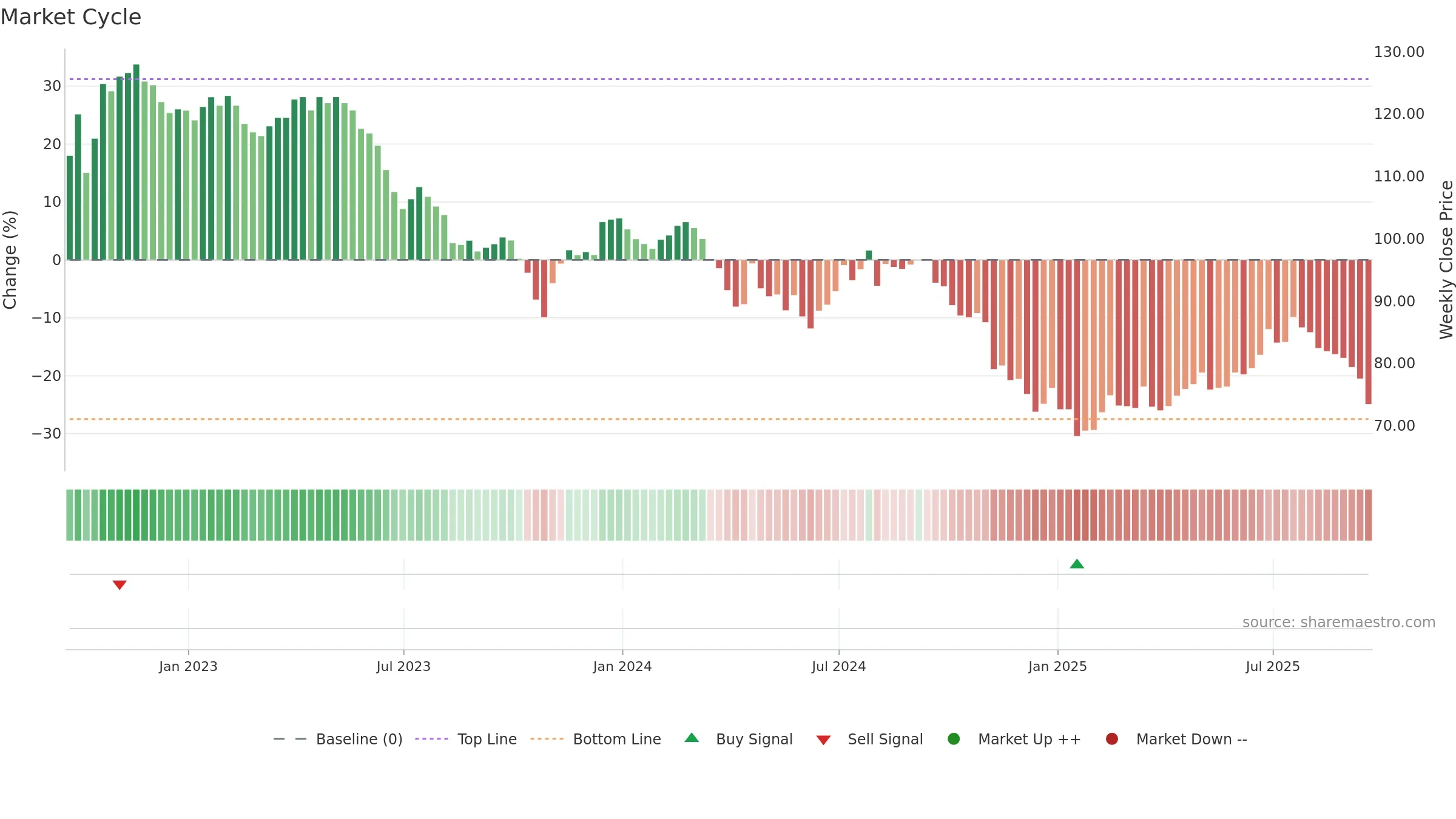
Task: Click the Jul 2023 x-axis label
Action: (403, 667)
